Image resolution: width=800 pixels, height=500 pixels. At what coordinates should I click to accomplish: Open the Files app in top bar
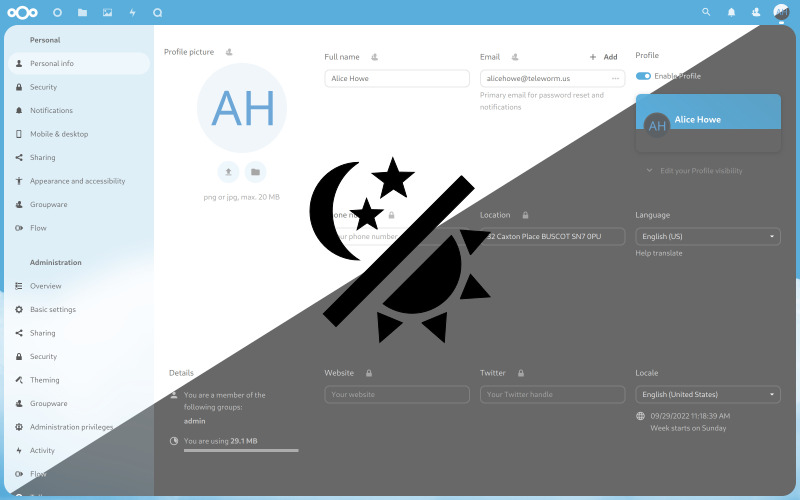(x=82, y=13)
